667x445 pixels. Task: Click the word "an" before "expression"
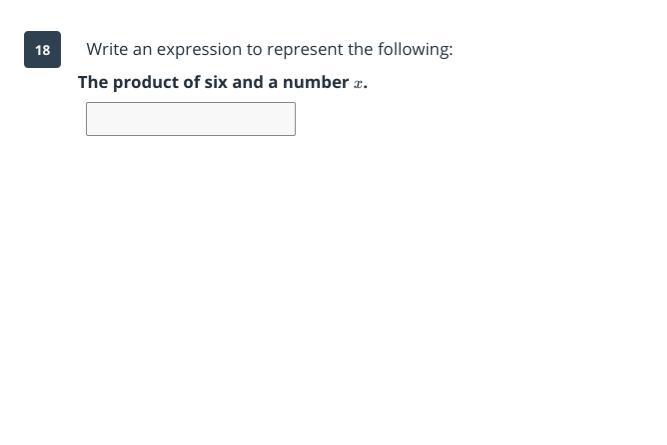[x=143, y=49]
